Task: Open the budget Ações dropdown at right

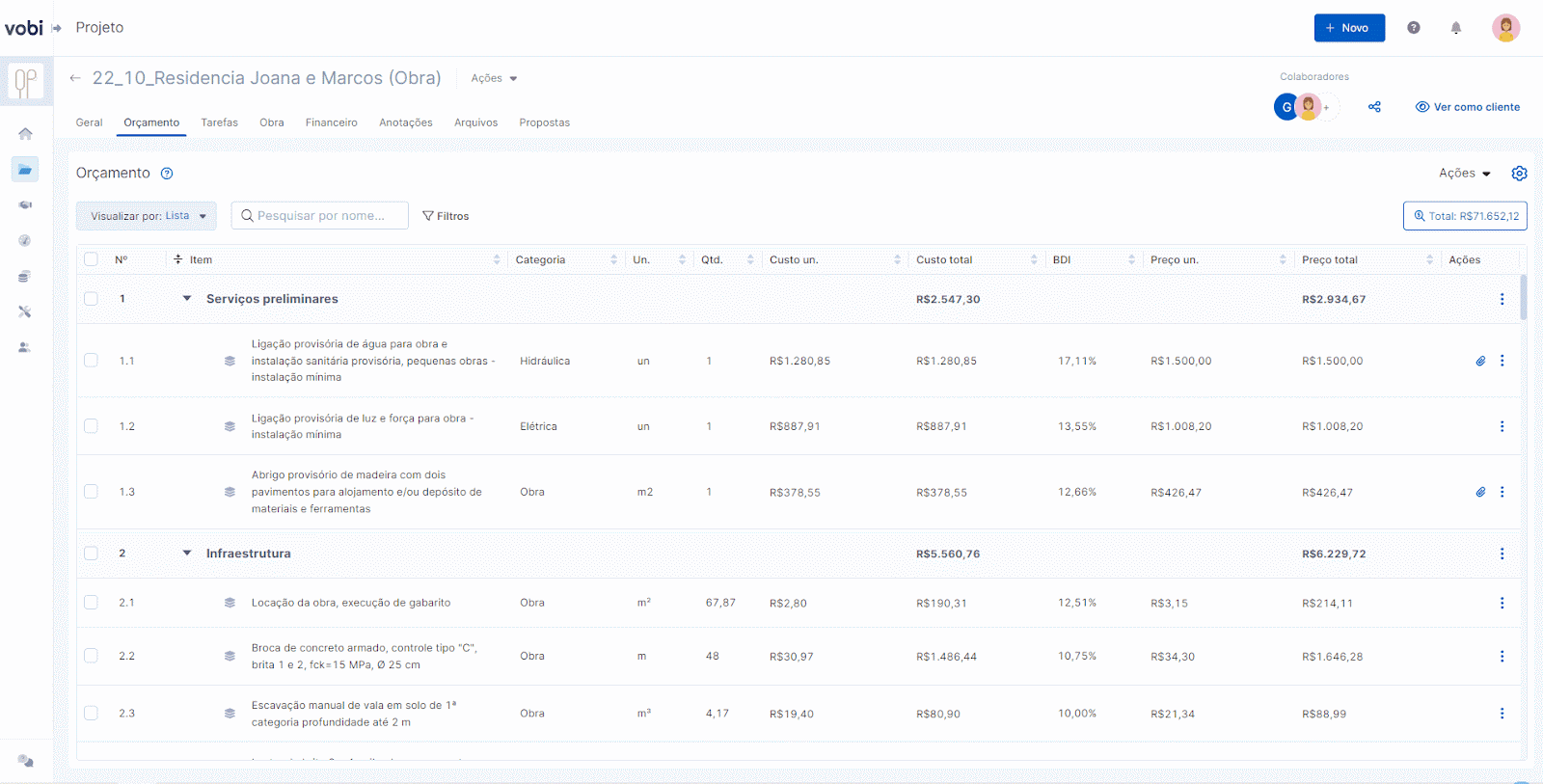Action: point(1465,174)
